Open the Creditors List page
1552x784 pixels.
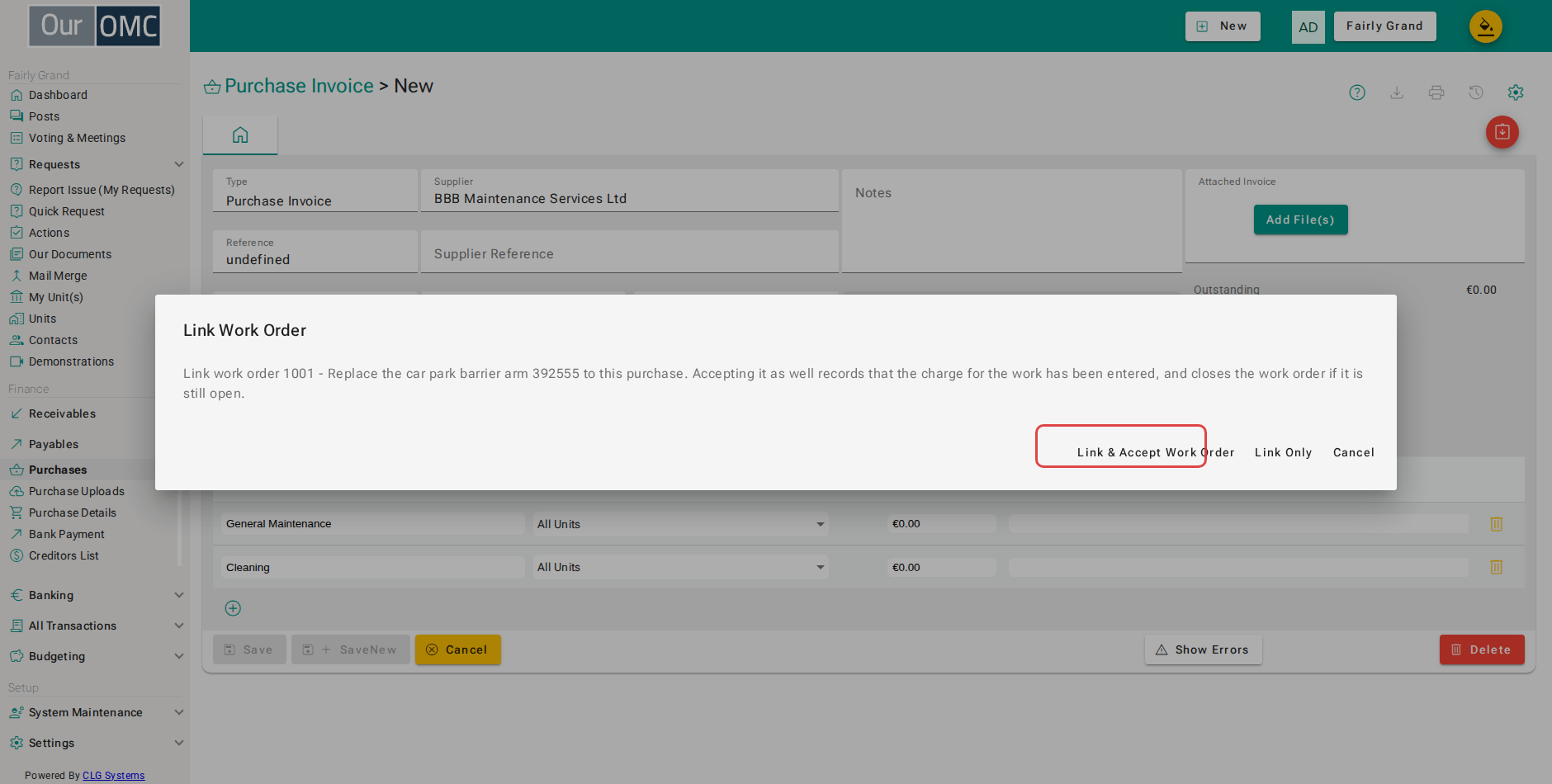(64, 555)
